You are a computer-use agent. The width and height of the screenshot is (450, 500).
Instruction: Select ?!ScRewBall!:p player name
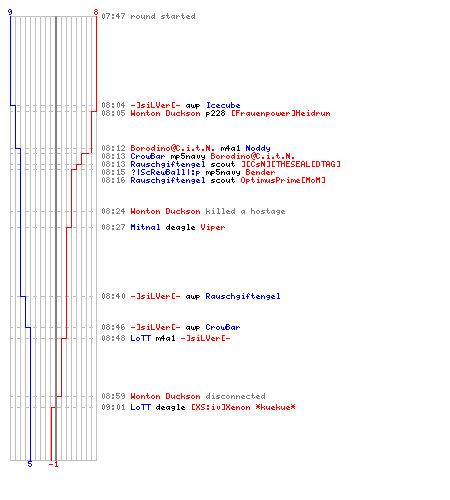[165, 172]
